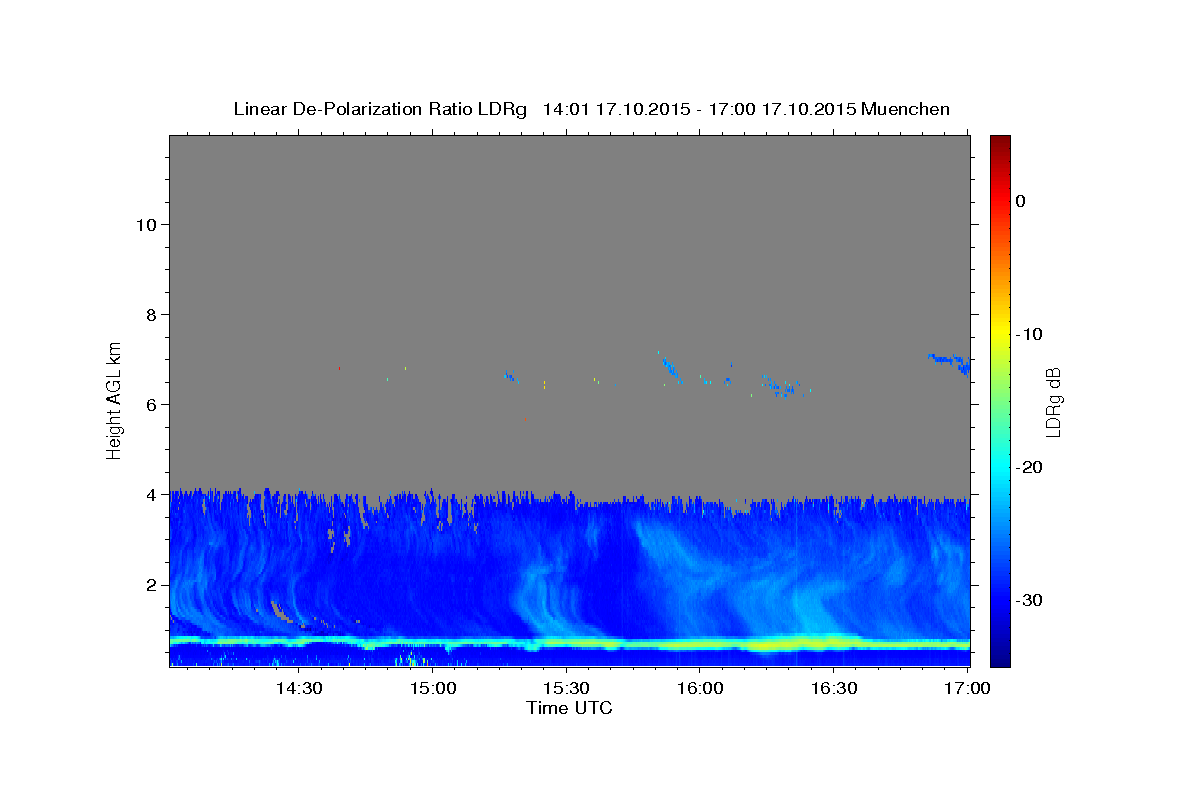
Task: Click the 15:00 time axis label
Action: click(433, 688)
